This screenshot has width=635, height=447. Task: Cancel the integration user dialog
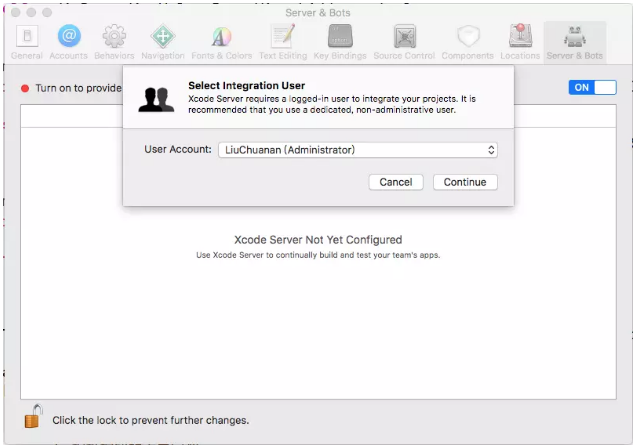coord(396,182)
